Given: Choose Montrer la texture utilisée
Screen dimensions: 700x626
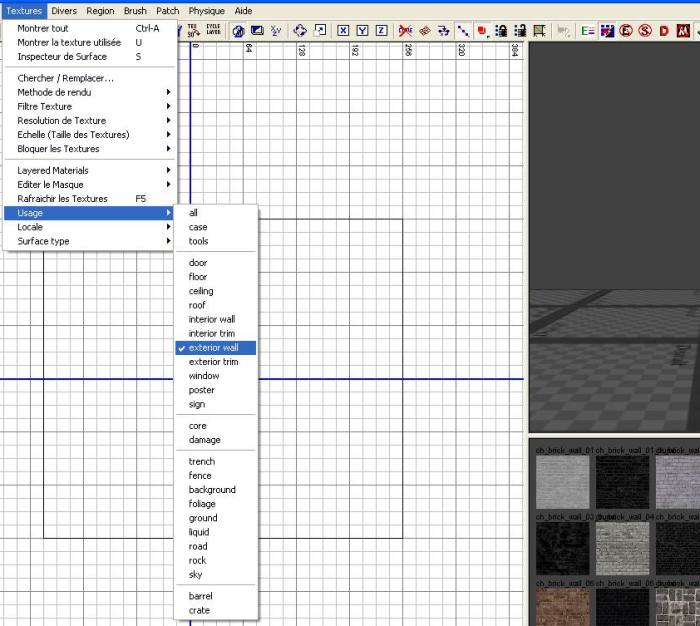Looking at the screenshot, I should (x=89, y=42).
